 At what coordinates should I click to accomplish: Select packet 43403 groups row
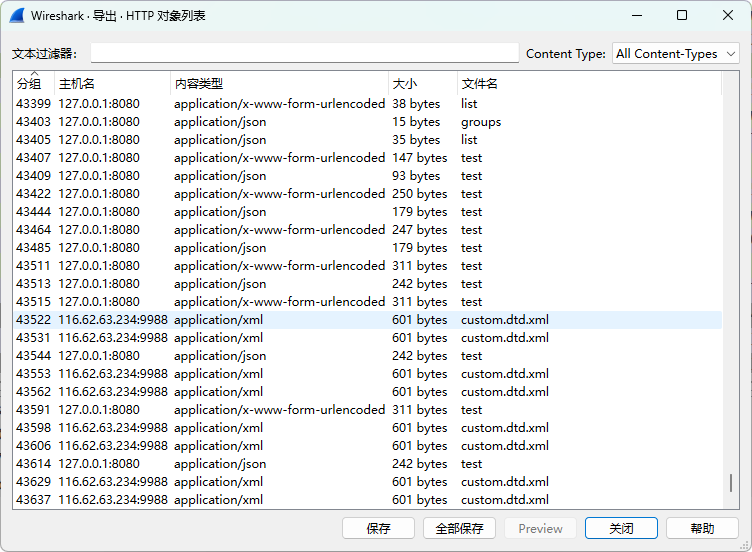point(367,122)
